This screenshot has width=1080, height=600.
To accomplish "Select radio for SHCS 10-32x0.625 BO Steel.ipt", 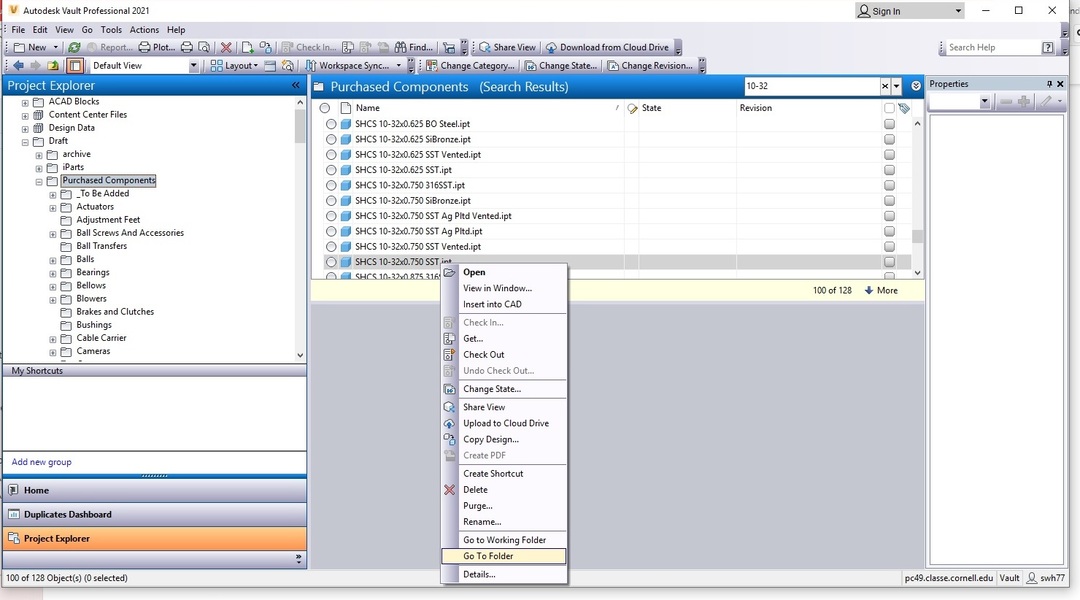I will (x=331, y=124).
